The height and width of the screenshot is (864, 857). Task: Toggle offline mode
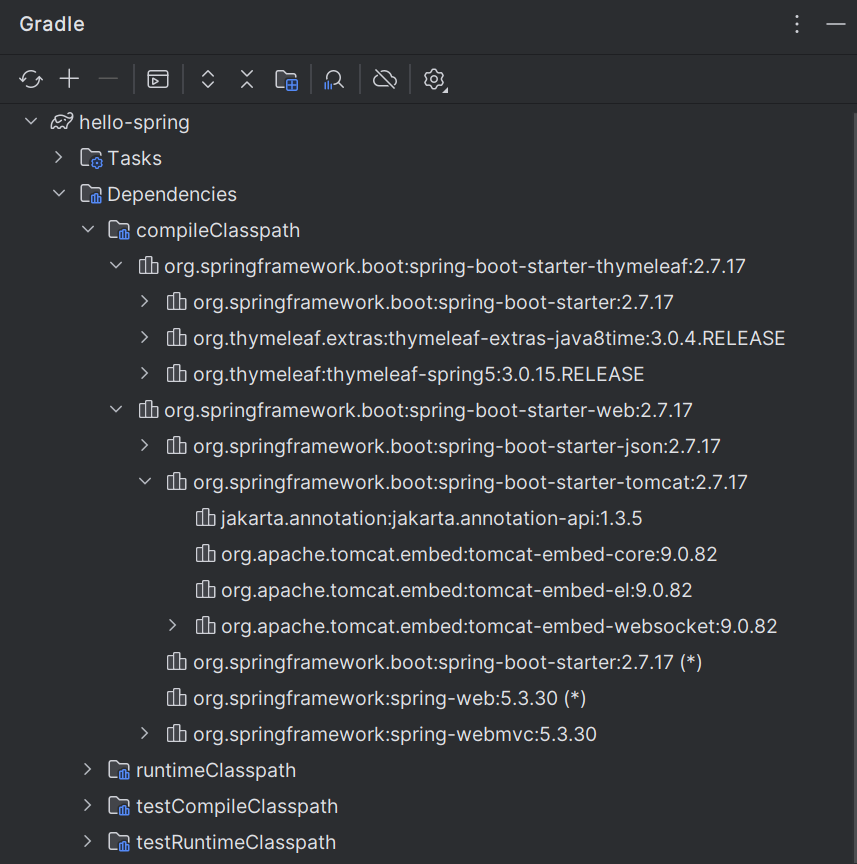(x=385, y=79)
